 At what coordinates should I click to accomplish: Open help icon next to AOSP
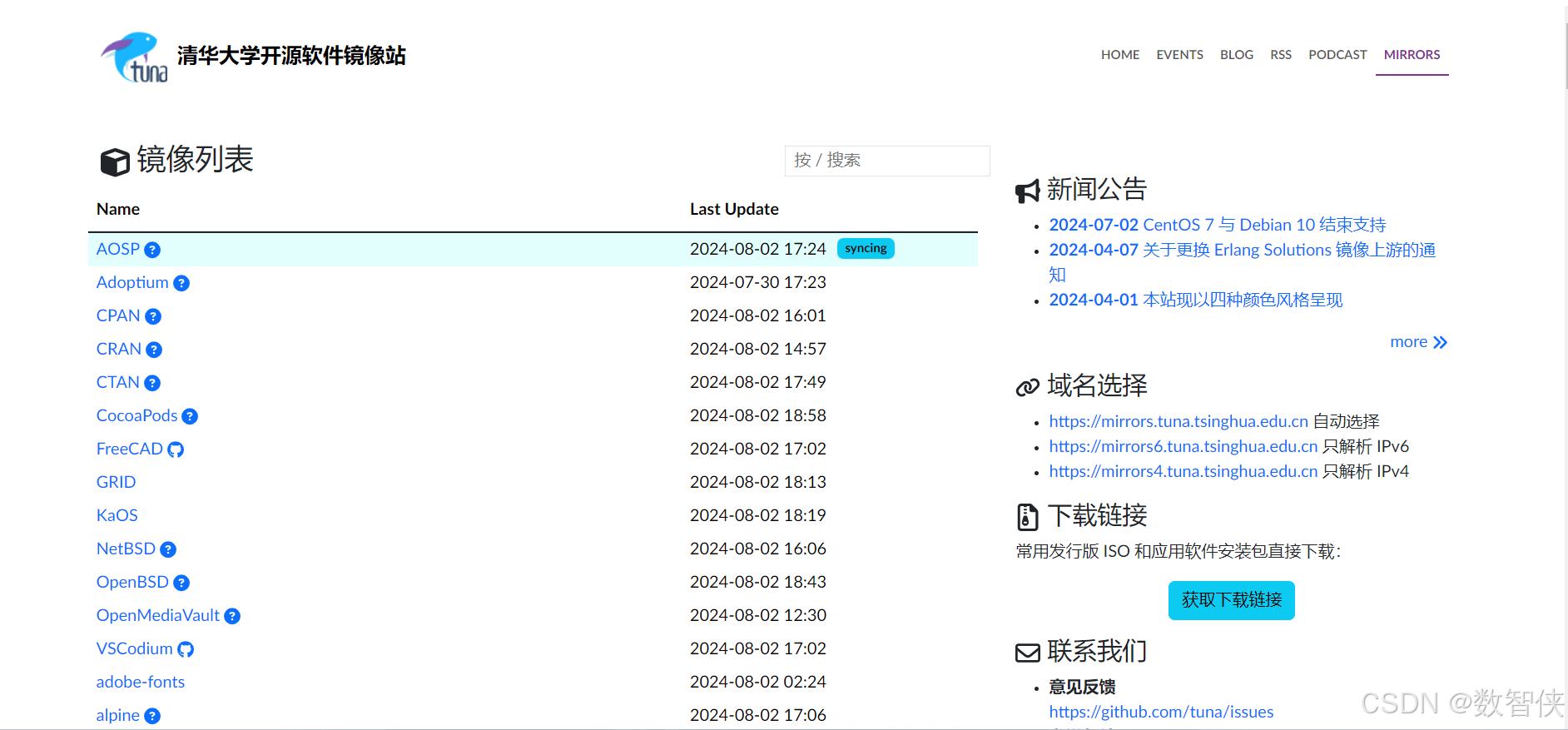point(152,250)
